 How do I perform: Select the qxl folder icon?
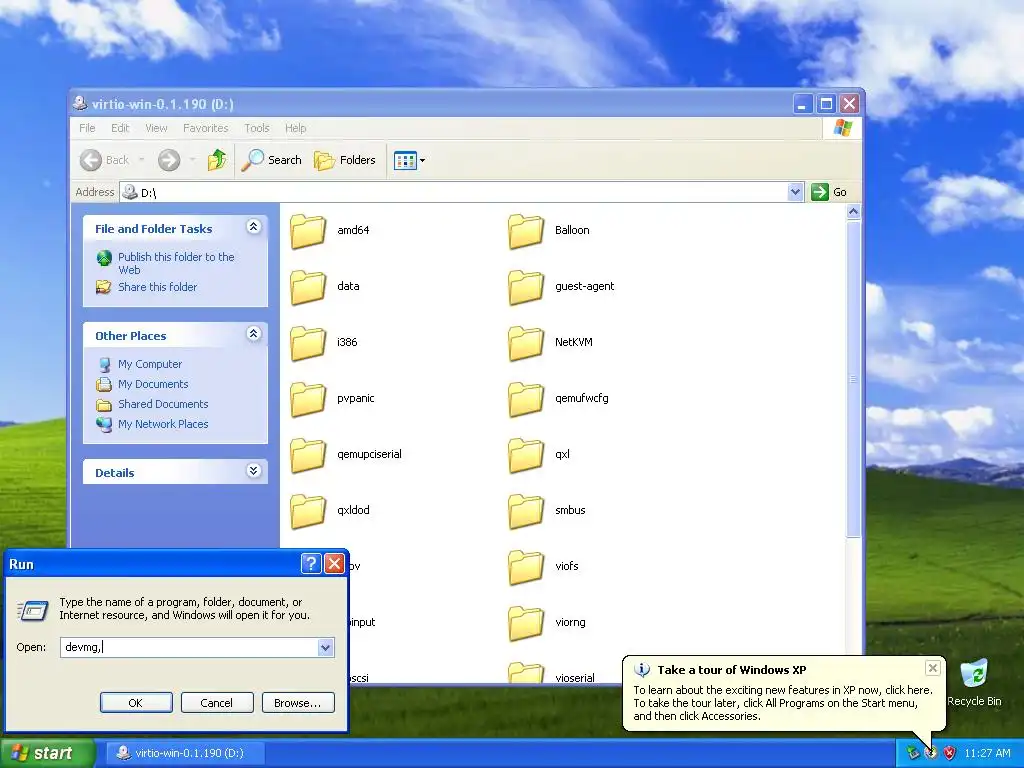(x=526, y=455)
